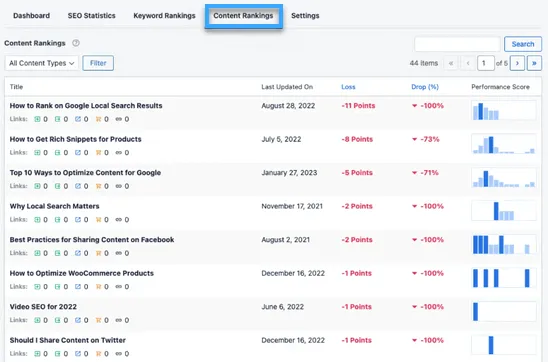The image size is (548, 362).
Task: Click blue external links icon for How to Rank on Google row
Action: [78, 119]
